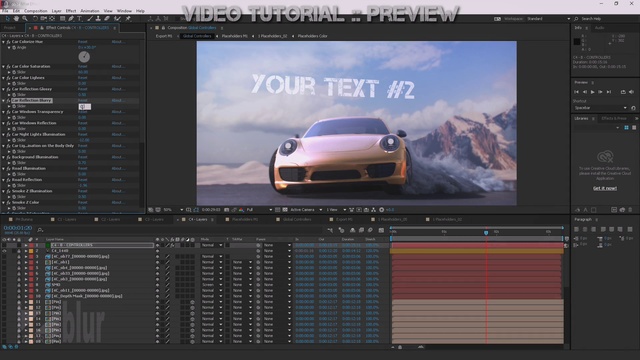Image resolution: width=640 pixels, height=360 pixels.
Task: Click About for Car Color Saturation
Action: (117, 67)
